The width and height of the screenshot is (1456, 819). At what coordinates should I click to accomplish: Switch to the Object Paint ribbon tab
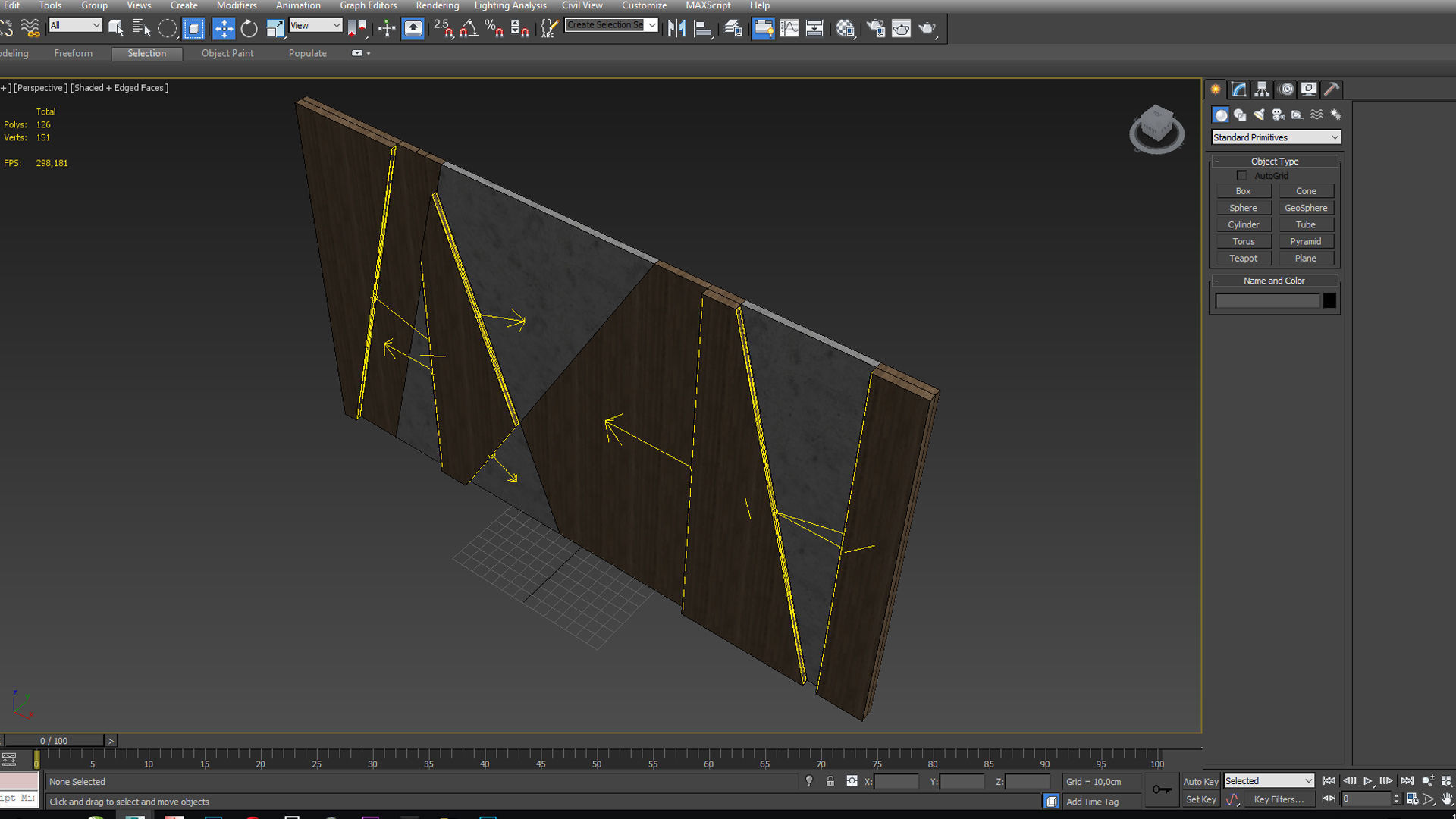227,53
